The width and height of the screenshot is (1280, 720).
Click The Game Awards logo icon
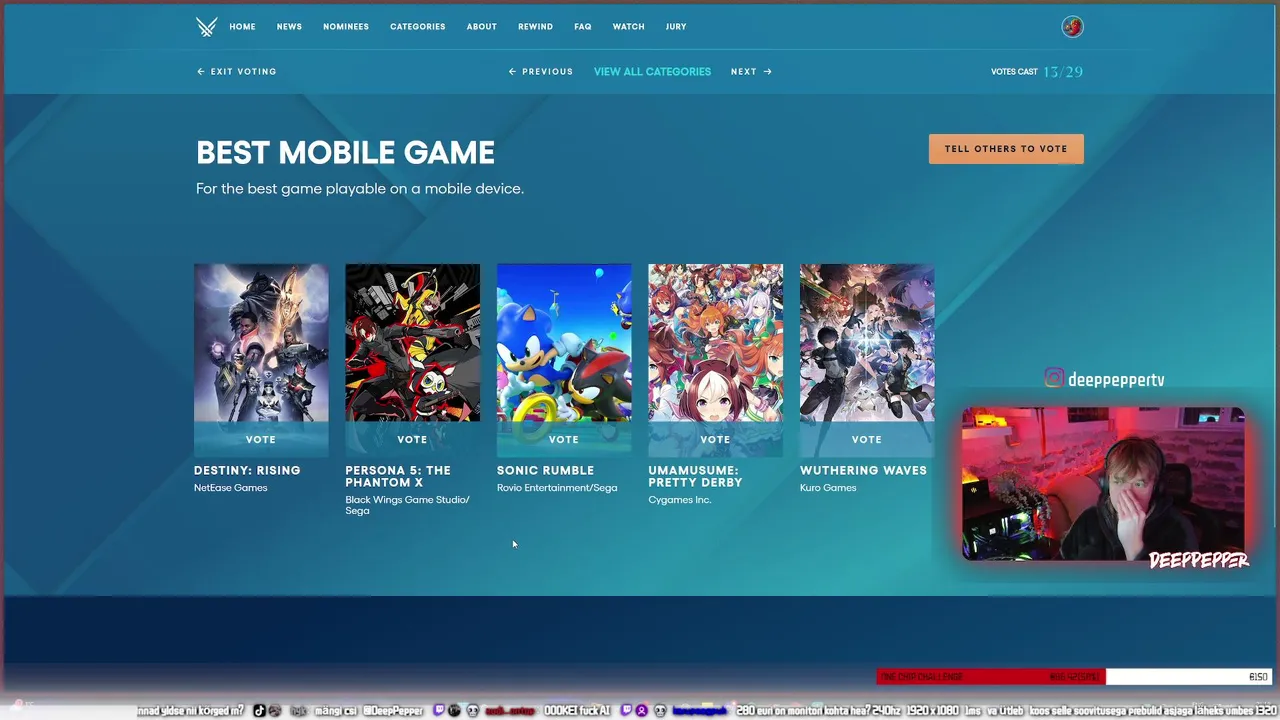[x=206, y=27]
